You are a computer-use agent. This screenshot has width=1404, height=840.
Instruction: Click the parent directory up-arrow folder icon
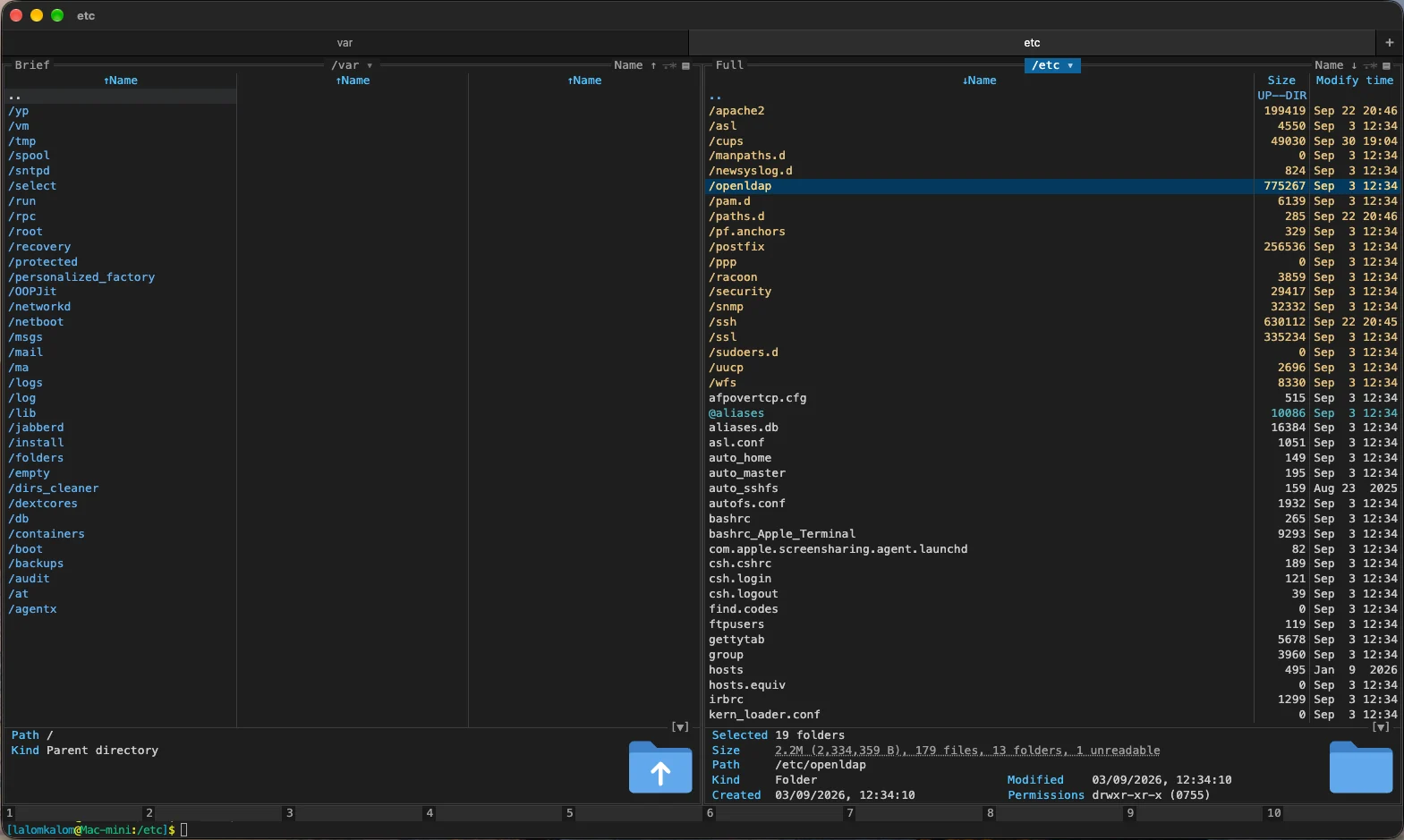click(x=660, y=768)
